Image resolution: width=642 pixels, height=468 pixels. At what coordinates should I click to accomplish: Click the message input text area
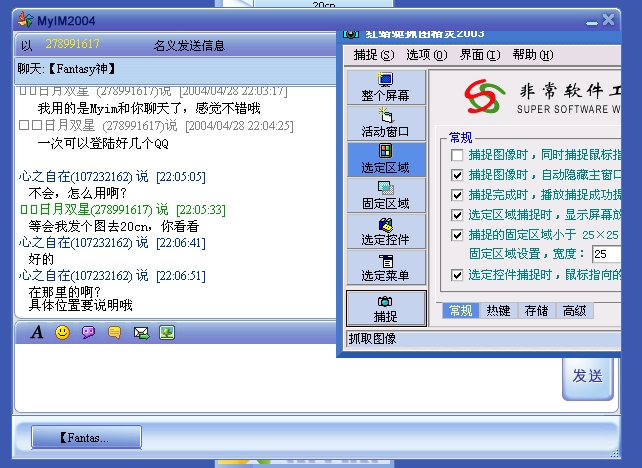tap(287, 378)
